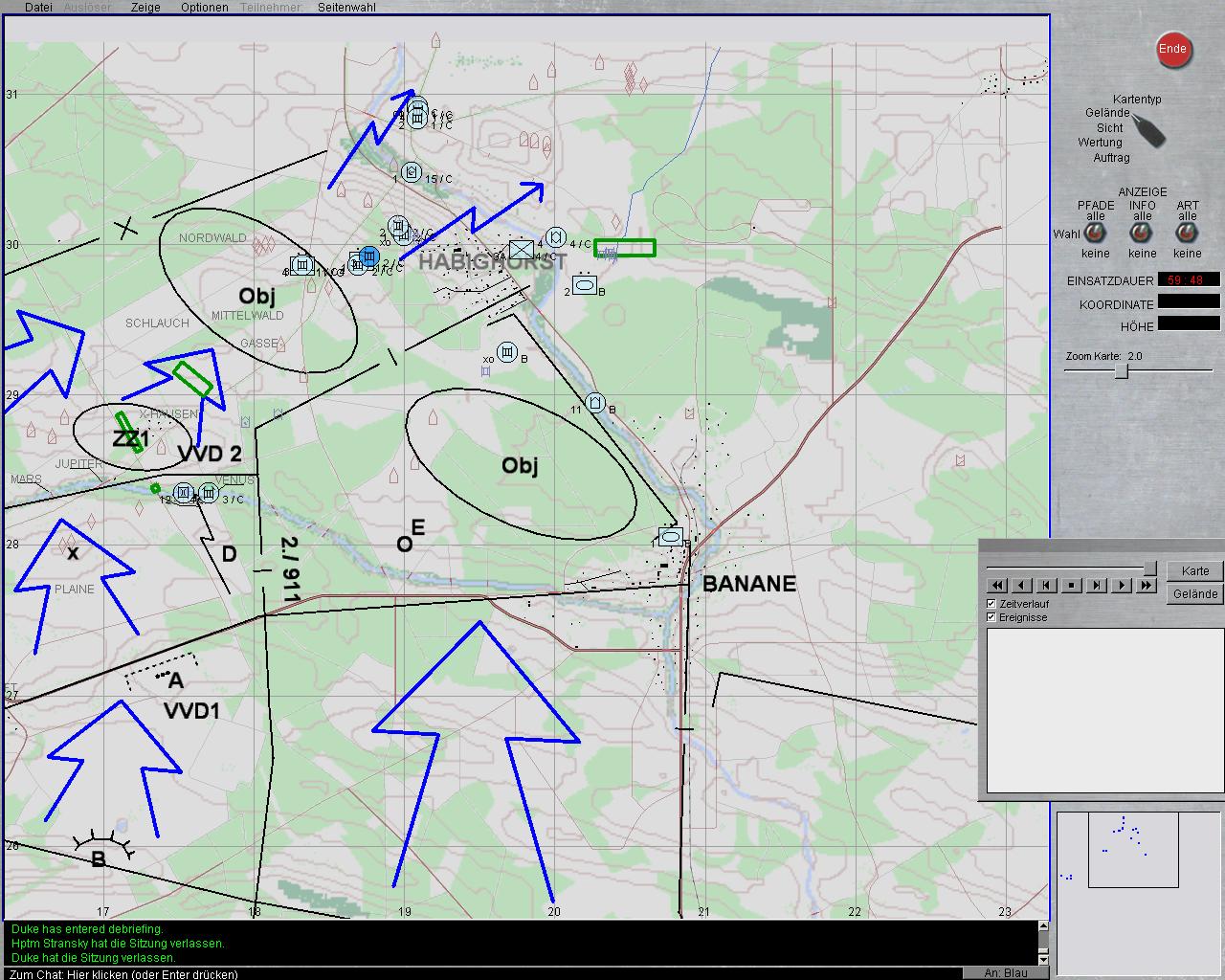Uncheck the Ereignisse checkbox
1225x980 pixels.
coord(992,617)
